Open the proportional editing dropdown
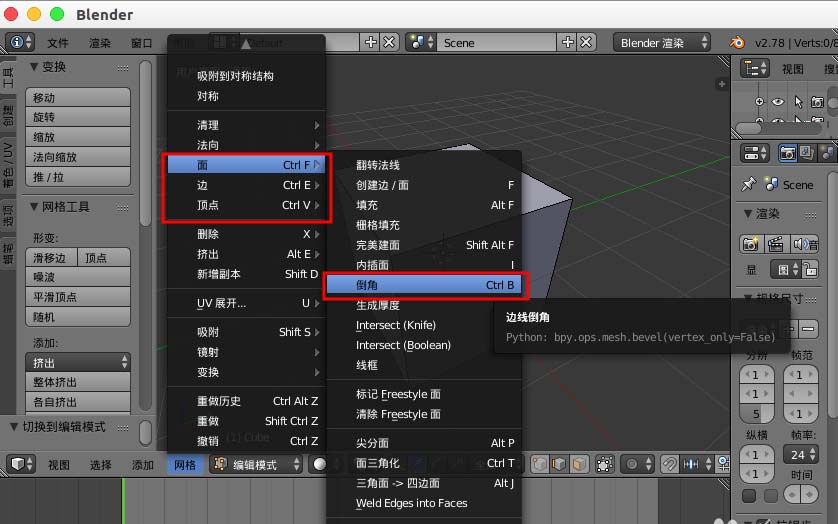 click(x=638, y=464)
